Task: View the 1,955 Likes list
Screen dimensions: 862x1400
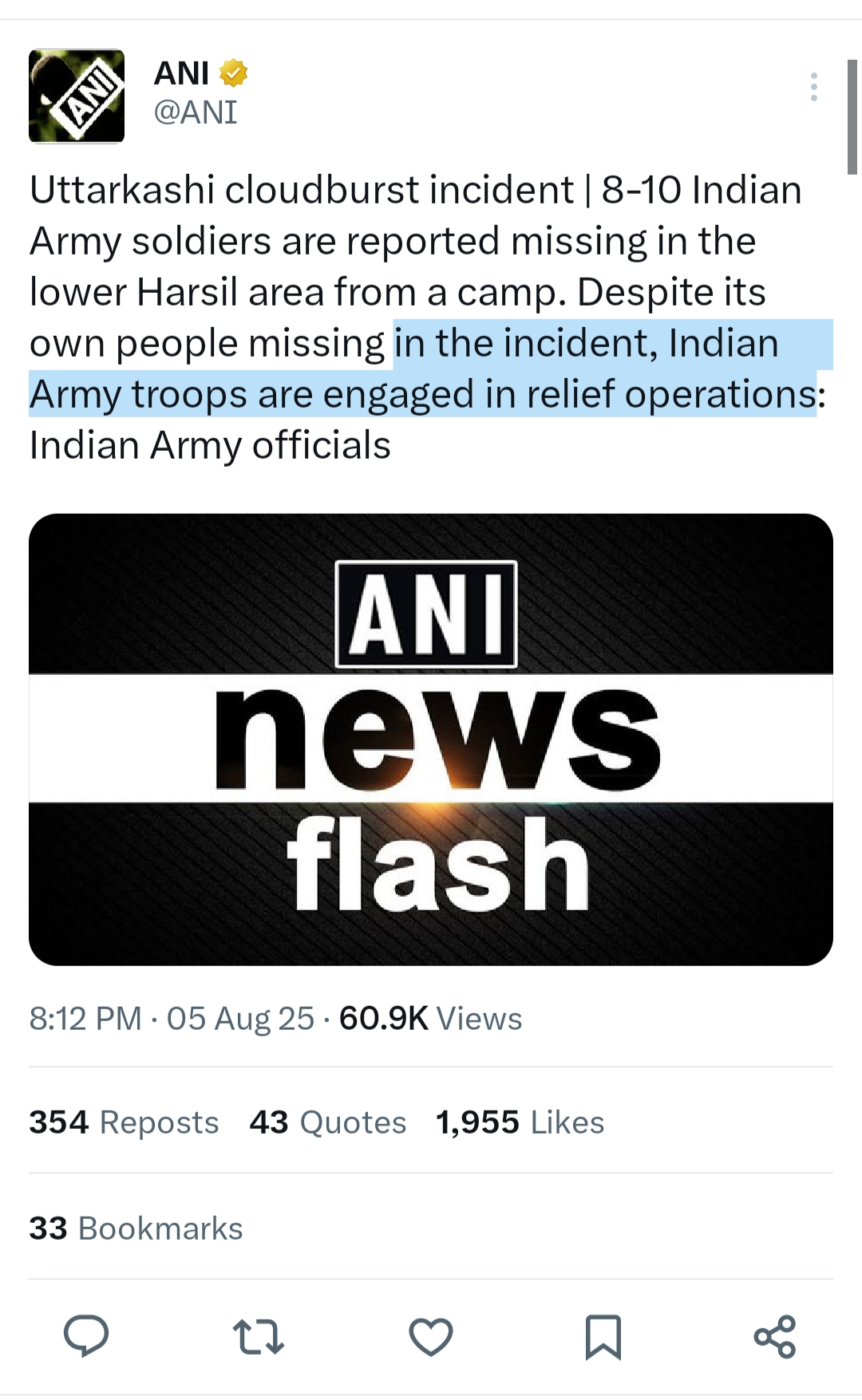Action: click(520, 1122)
